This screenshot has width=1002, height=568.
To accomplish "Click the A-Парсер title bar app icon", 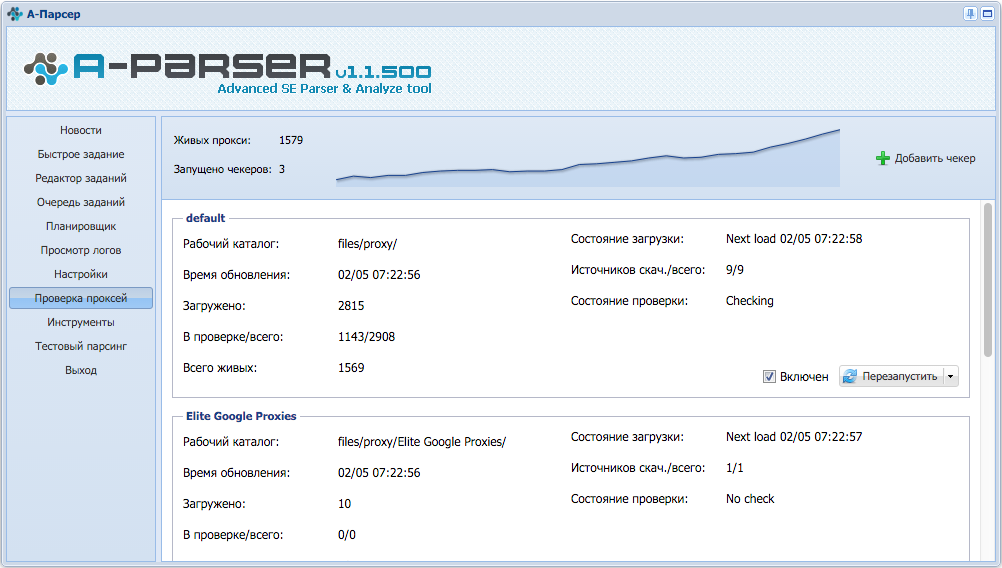I will 15,13.
